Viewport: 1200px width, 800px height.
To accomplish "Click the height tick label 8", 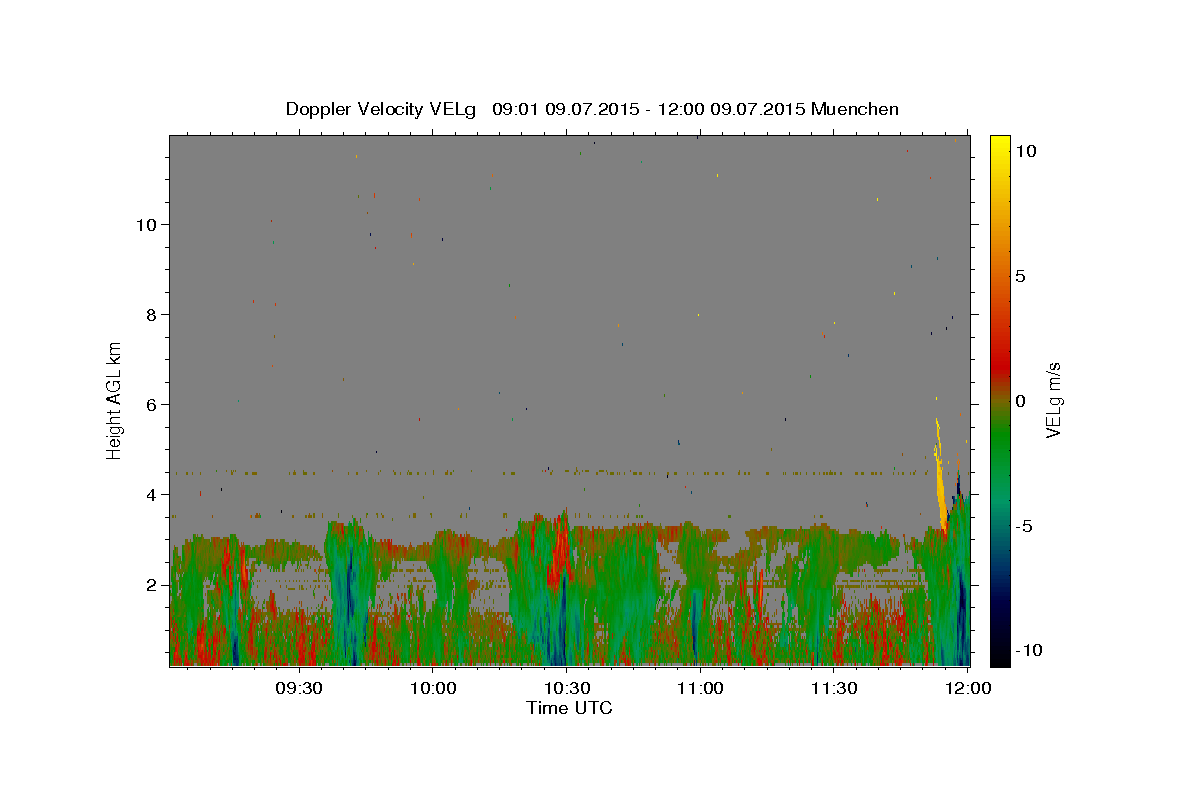I will tap(152, 314).
